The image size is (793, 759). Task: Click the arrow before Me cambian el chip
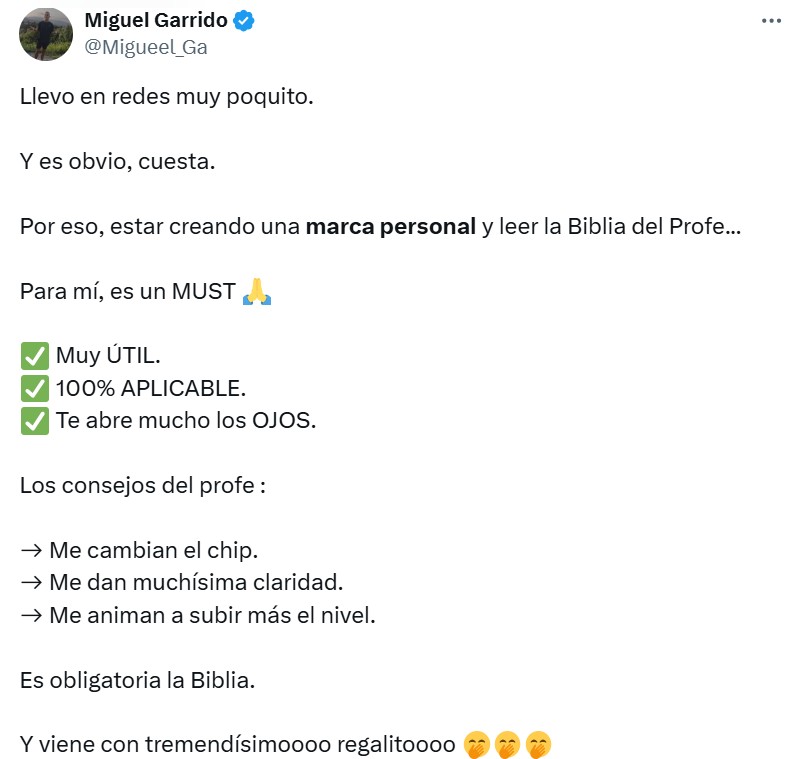coord(30,551)
